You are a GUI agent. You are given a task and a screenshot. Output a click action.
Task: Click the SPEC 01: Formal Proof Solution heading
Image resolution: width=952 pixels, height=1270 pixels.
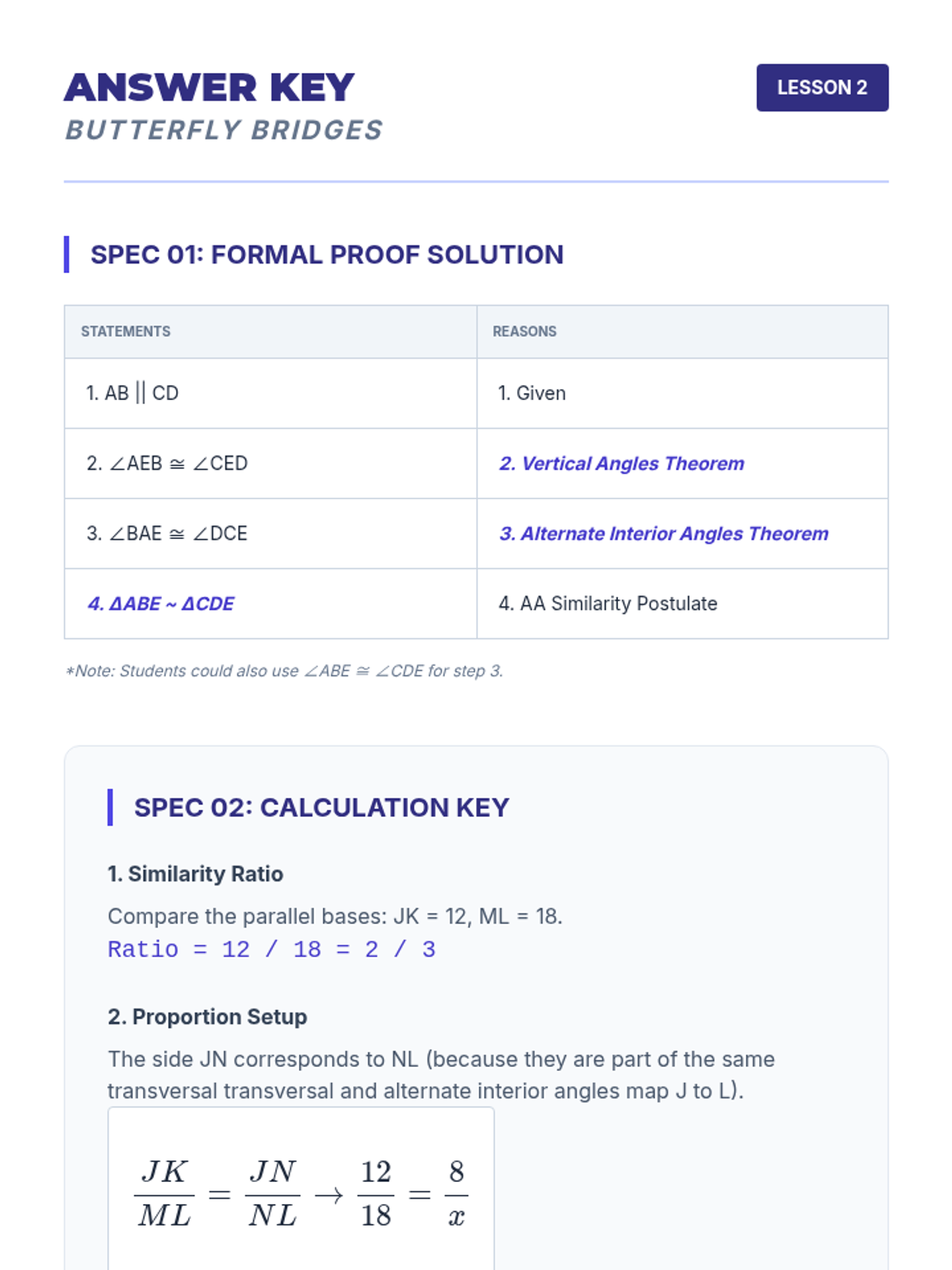(x=327, y=255)
